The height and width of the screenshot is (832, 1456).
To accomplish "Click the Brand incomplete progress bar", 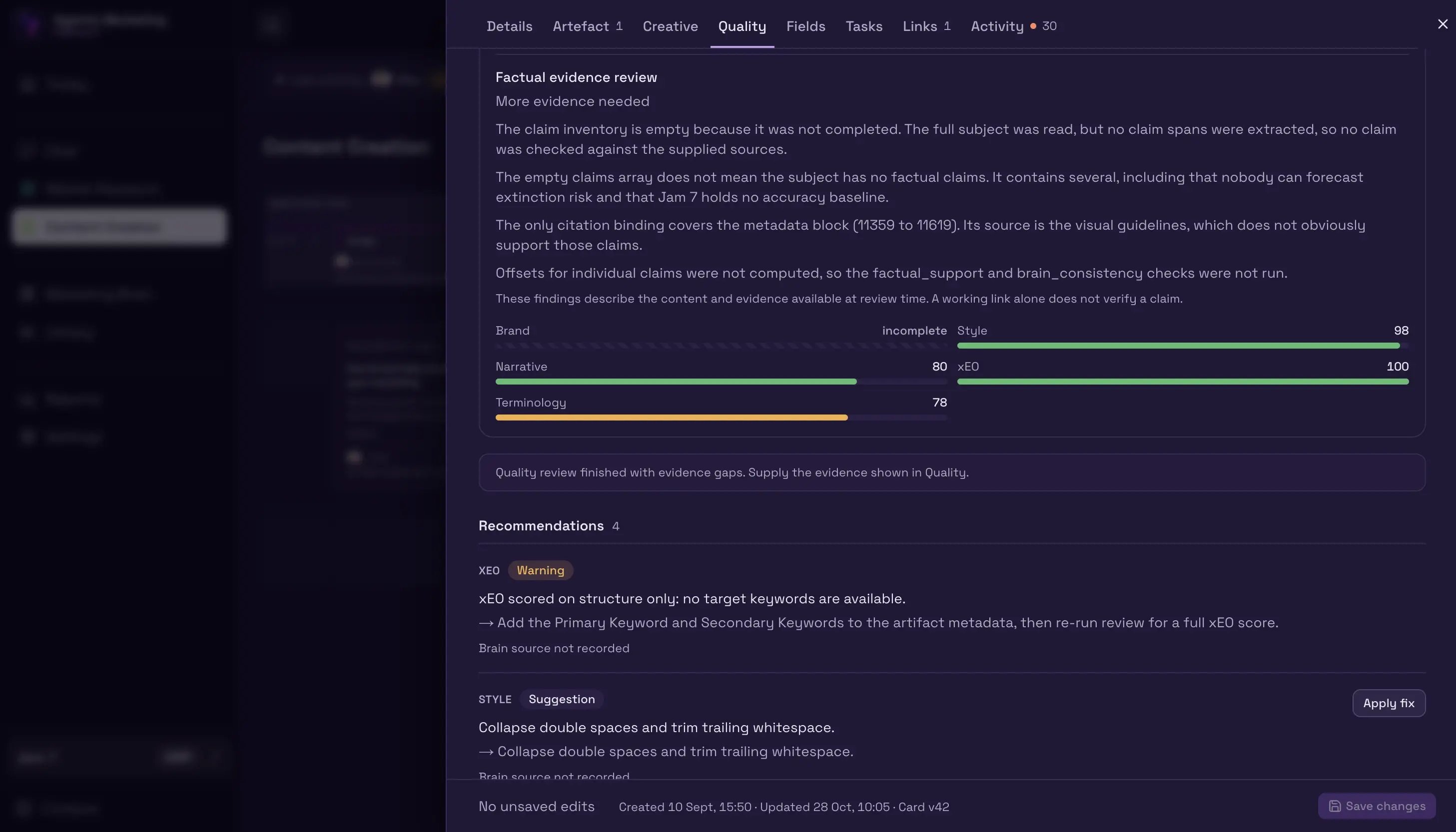I will point(721,346).
